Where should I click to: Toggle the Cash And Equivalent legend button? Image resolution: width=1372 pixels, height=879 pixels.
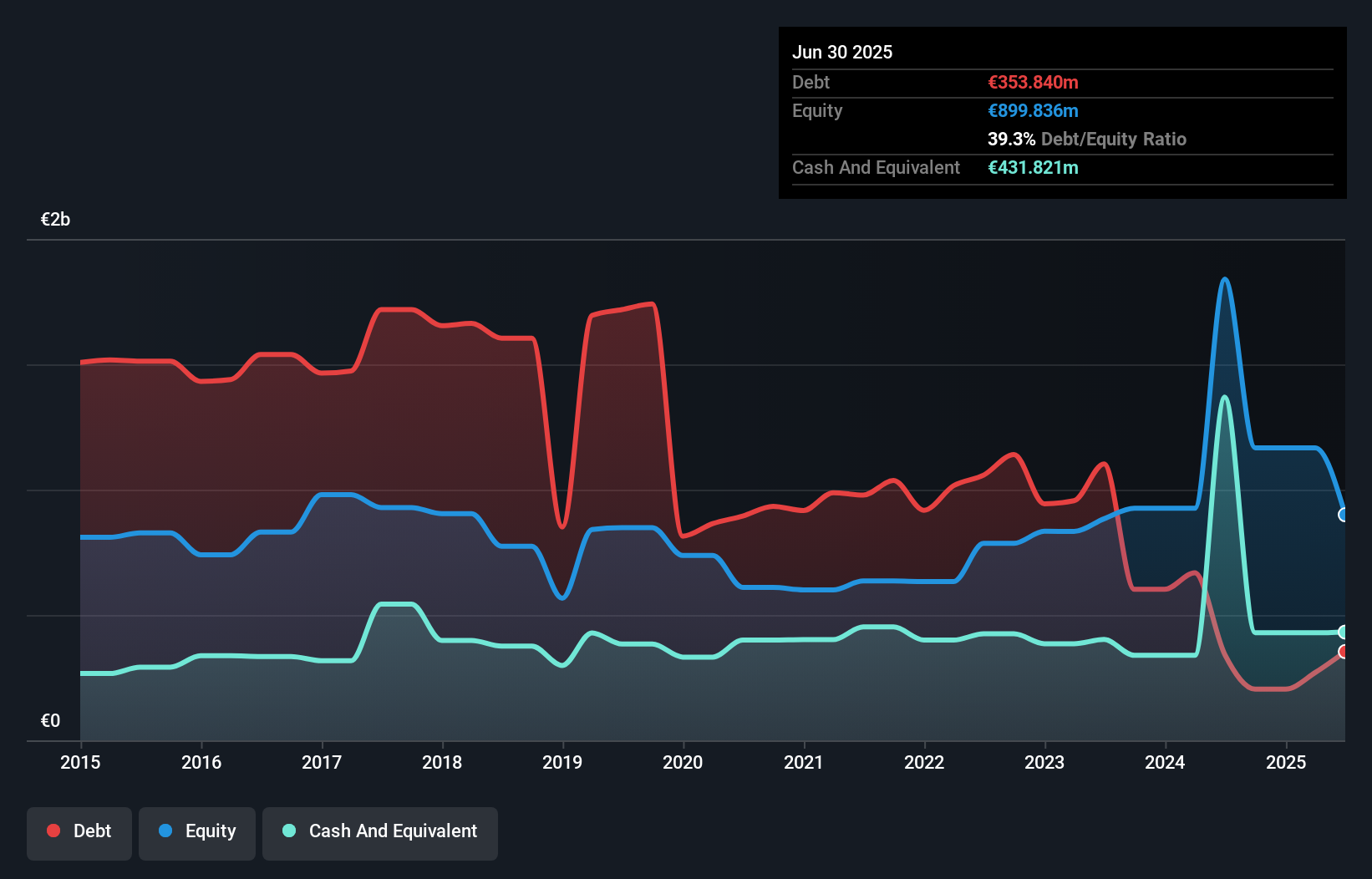(x=380, y=833)
